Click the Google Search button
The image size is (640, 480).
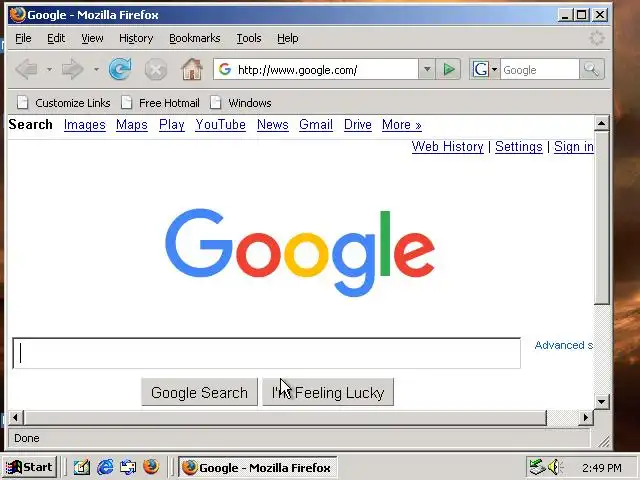tap(200, 392)
